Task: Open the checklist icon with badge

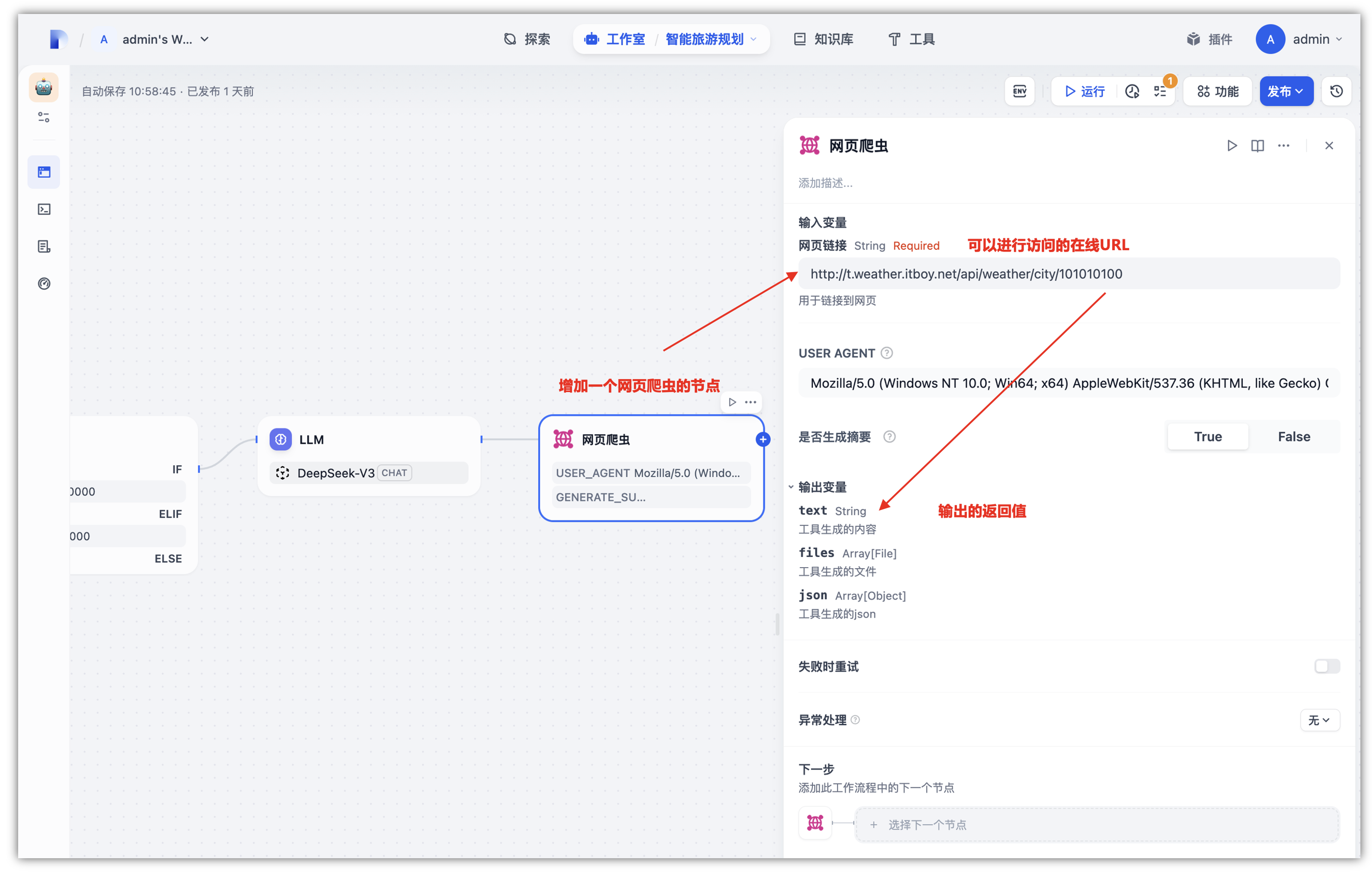Action: tap(1160, 91)
